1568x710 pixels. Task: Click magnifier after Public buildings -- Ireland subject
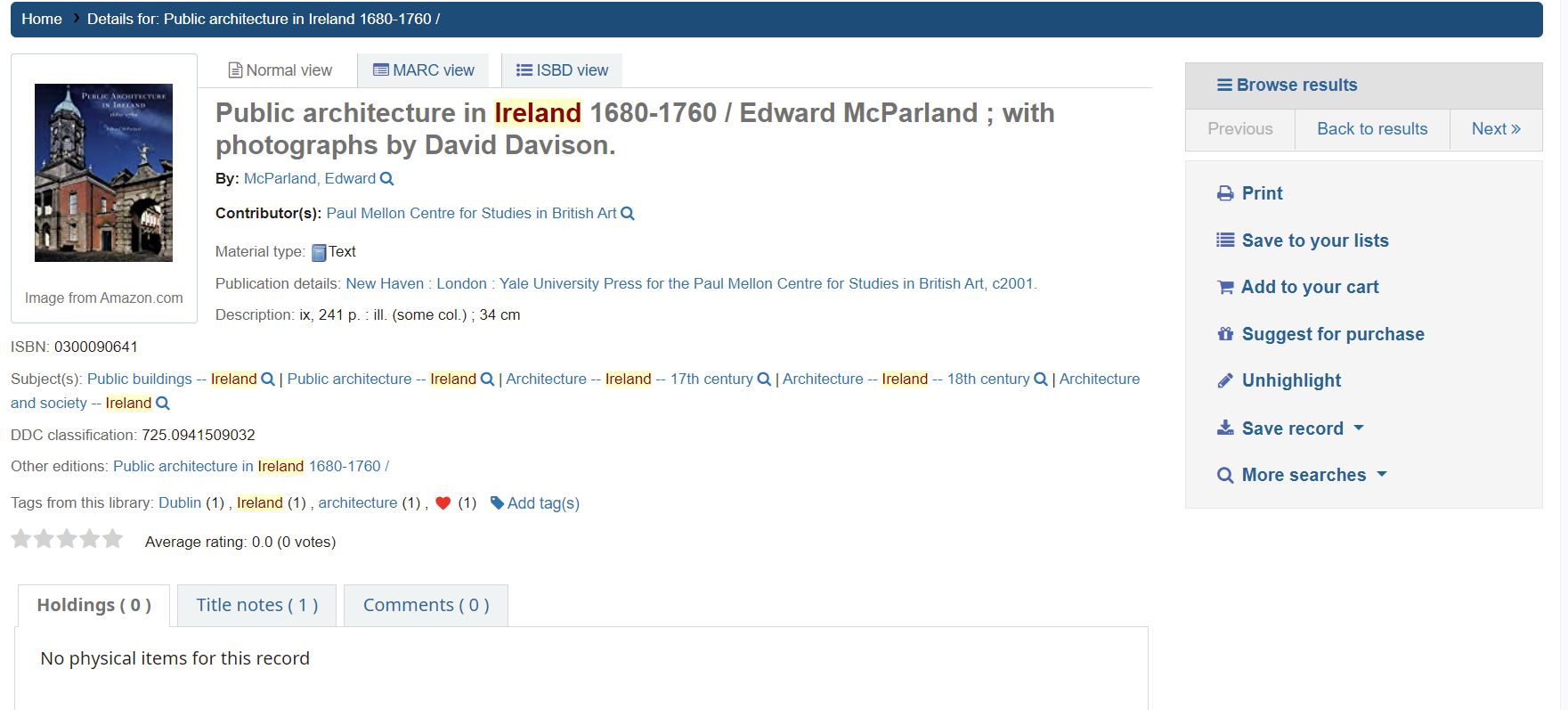coord(268,379)
